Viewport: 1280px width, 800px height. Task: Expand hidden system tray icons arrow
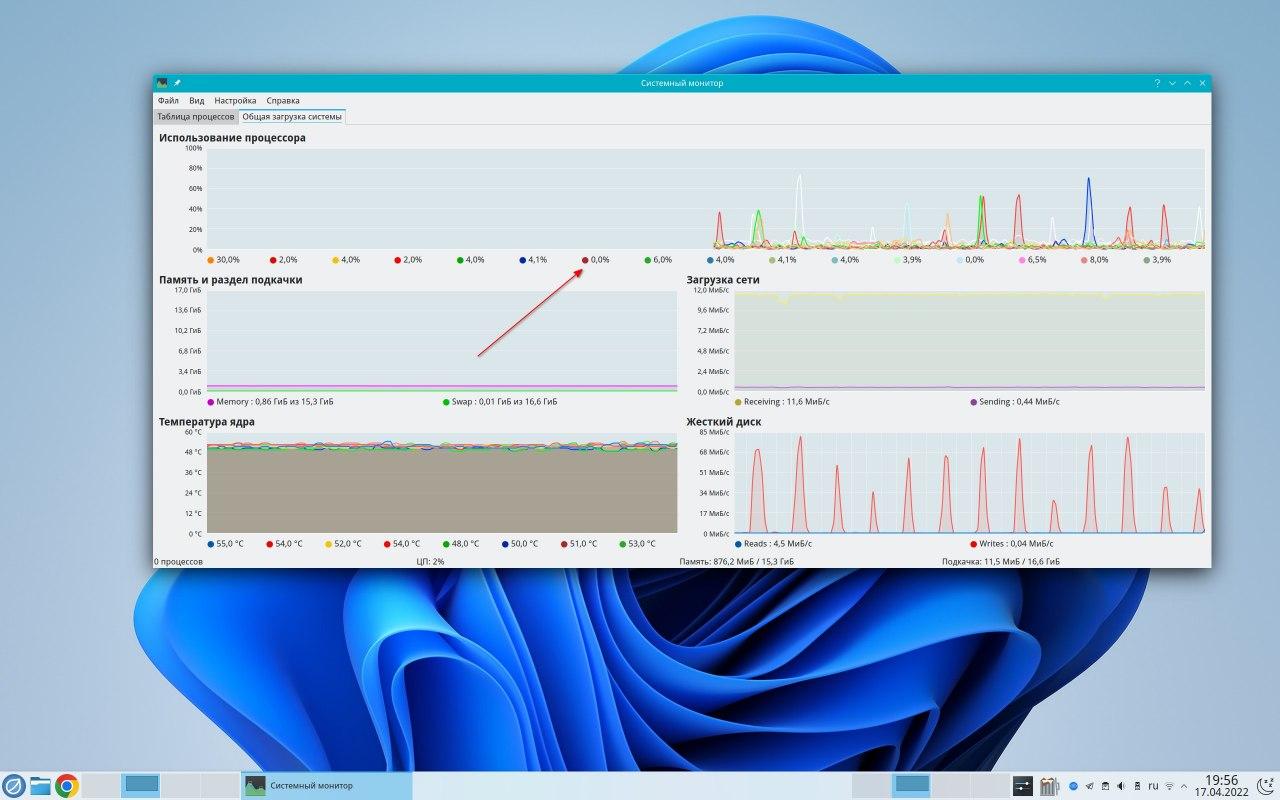click(x=1186, y=786)
